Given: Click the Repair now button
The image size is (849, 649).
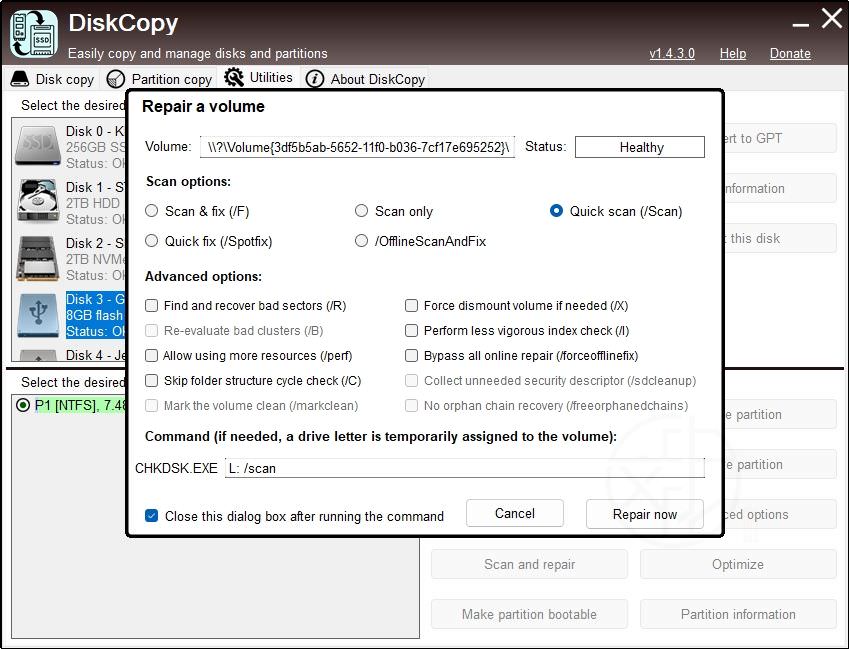Looking at the screenshot, I should 644,514.
